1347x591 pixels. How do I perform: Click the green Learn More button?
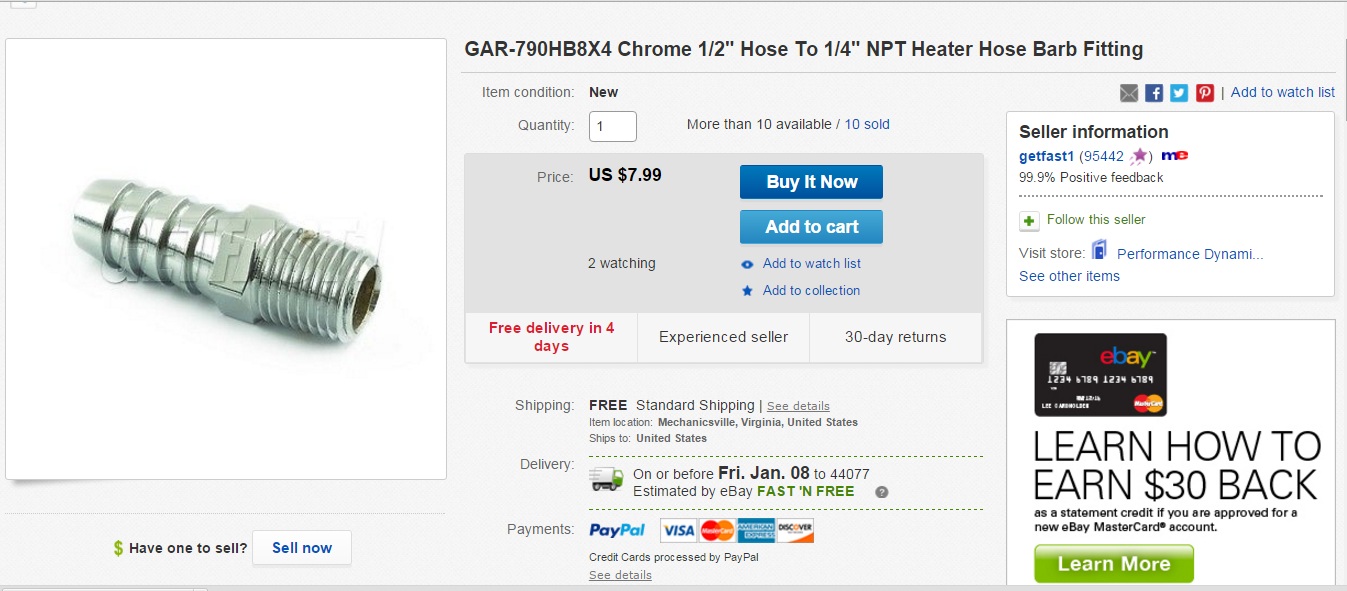[x=1113, y=564]
